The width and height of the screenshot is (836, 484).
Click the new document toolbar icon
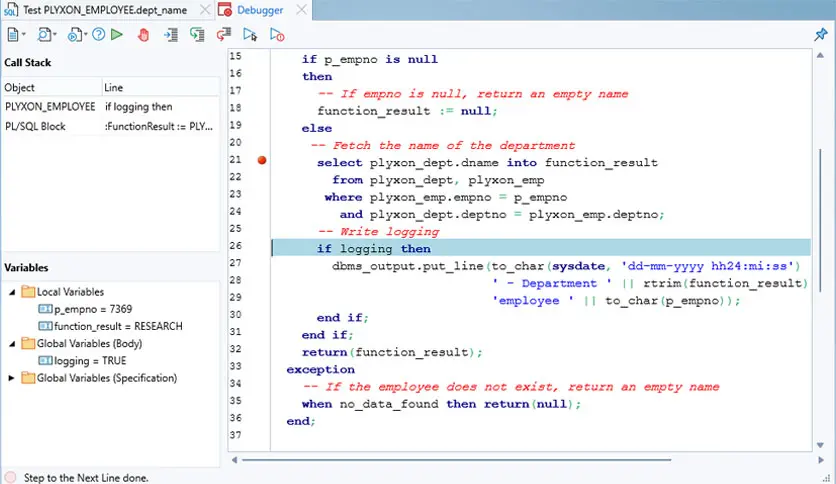(x=13, y=35)
